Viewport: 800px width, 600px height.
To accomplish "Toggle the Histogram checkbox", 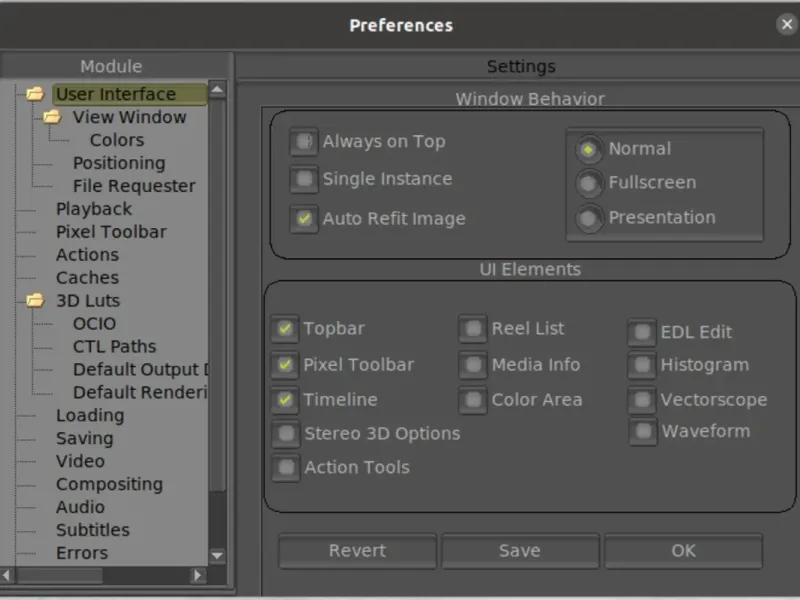I will click(x=642, y=366).
